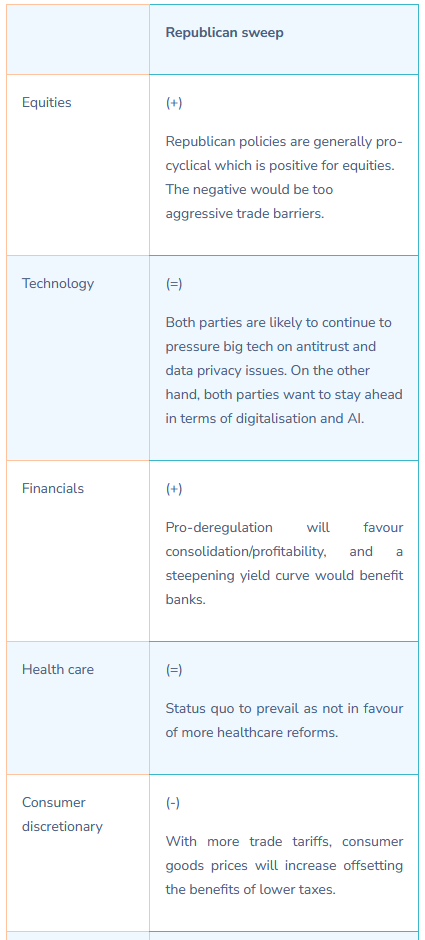Click the (+) rating in Financials row
The image size is (425, 940).
point(174,489)
